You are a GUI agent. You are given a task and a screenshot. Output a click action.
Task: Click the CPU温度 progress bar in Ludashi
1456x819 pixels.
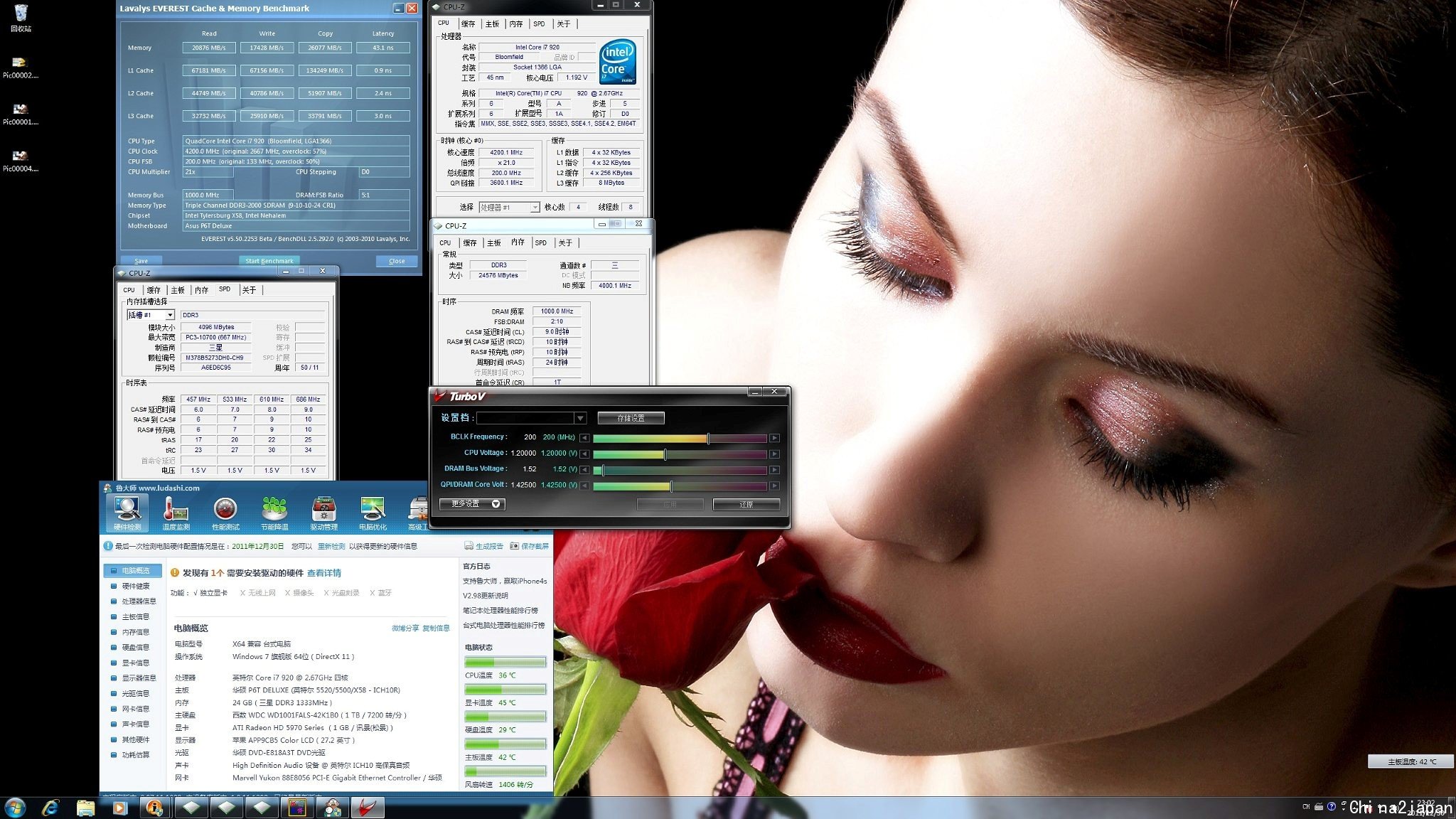pyautogui.click(x=505, y=663)
